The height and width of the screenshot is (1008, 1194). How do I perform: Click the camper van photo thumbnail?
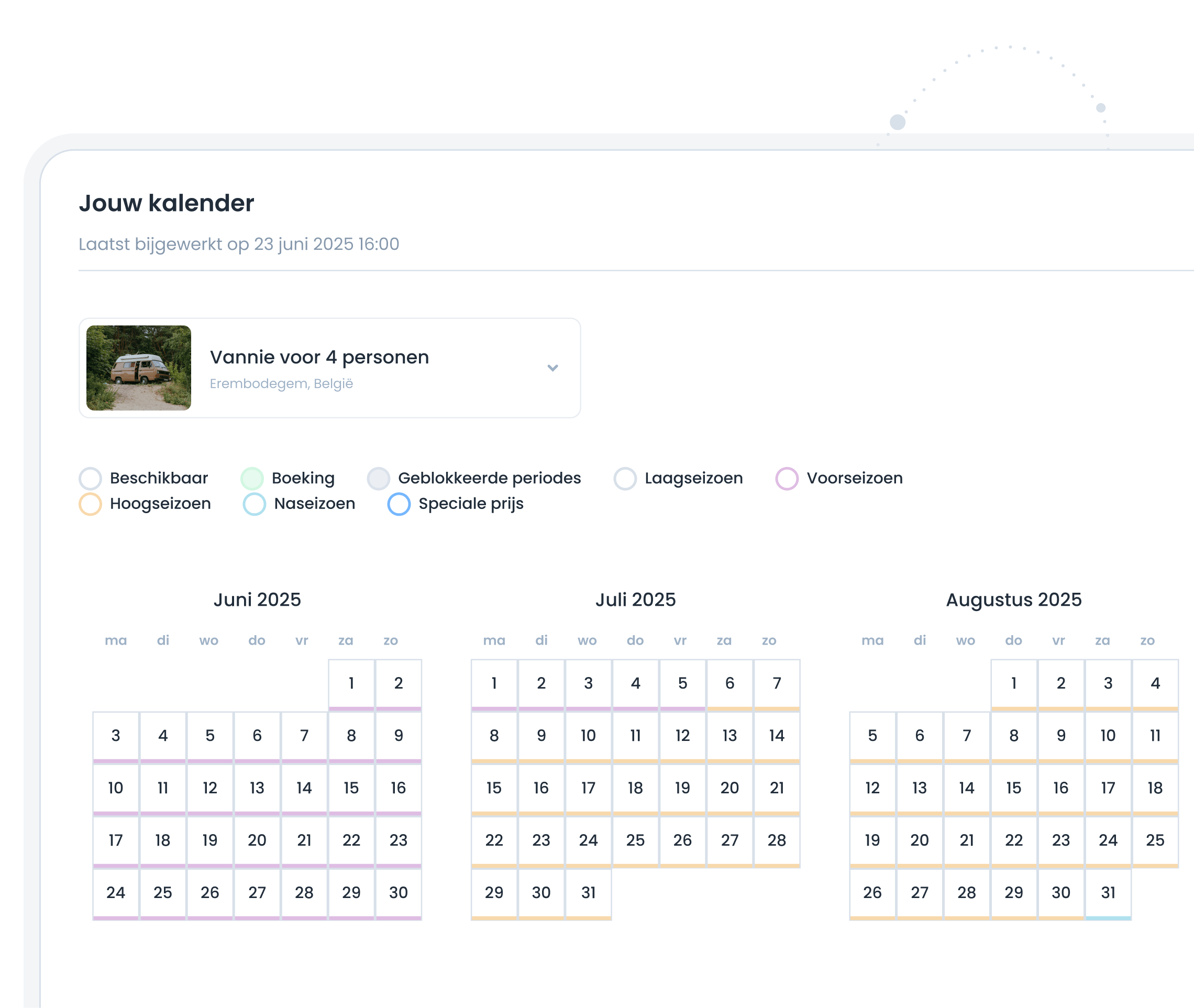coord(139,367)
